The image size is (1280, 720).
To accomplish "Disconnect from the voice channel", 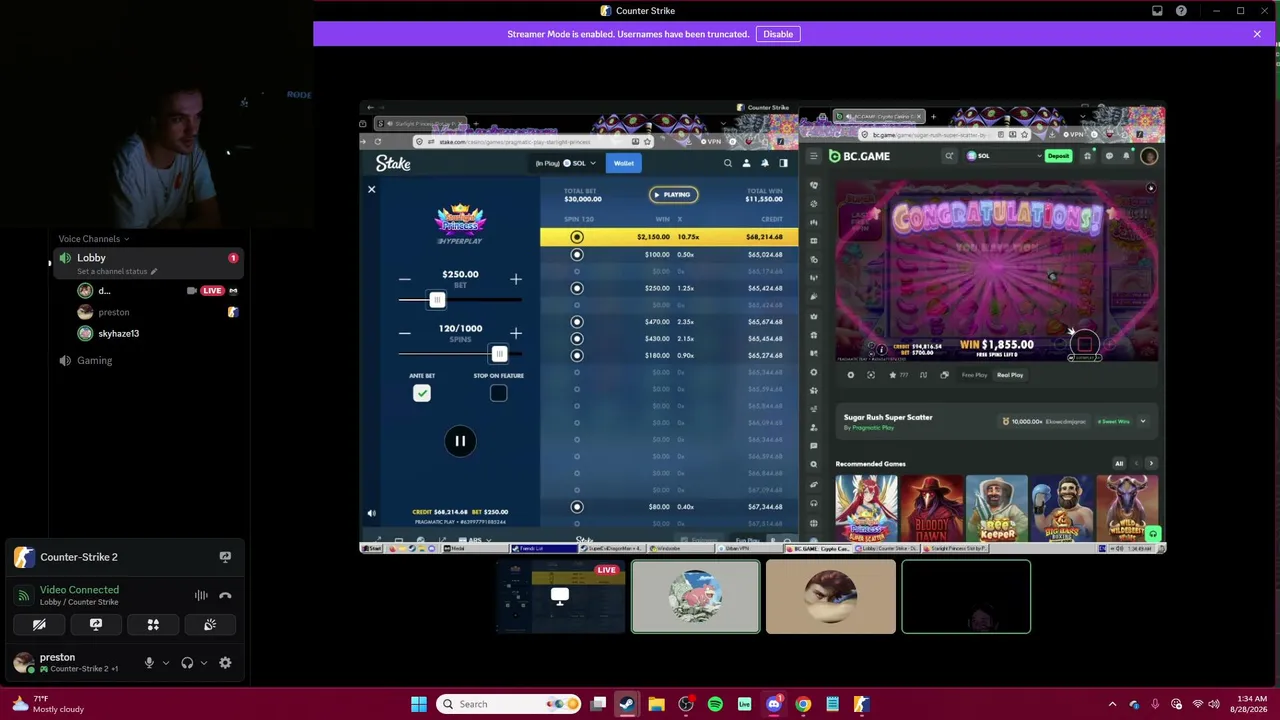I will tap(225, 596).
